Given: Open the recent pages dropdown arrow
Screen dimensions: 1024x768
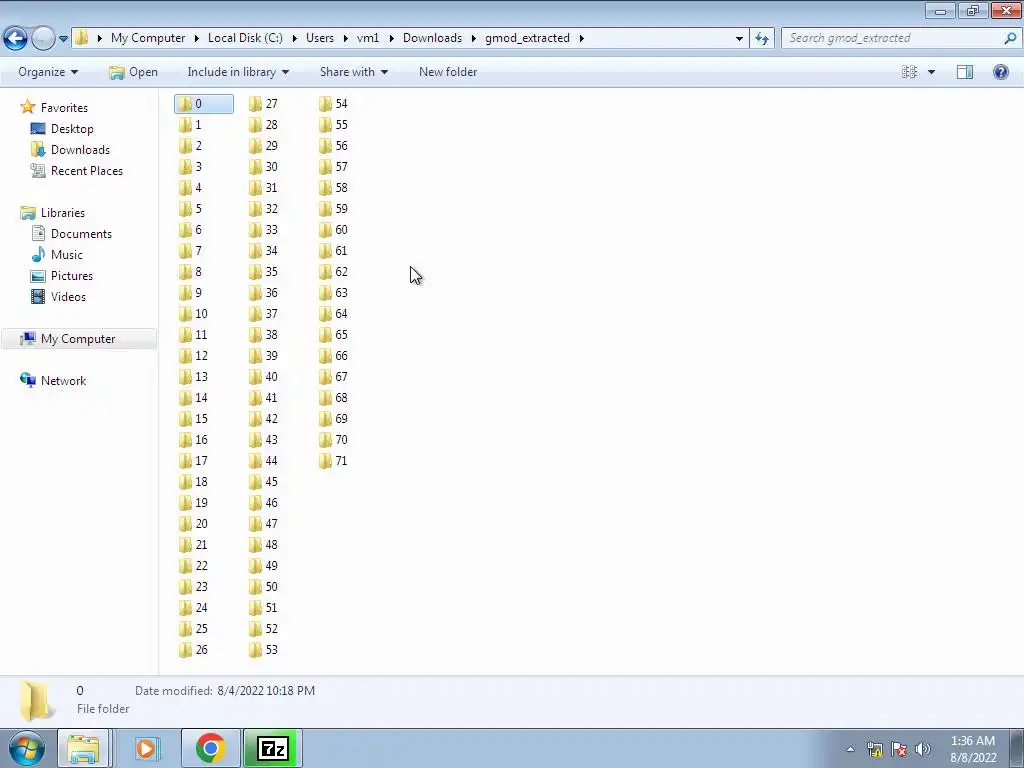Looking at the screenshot, I should (x=63, y=39).
